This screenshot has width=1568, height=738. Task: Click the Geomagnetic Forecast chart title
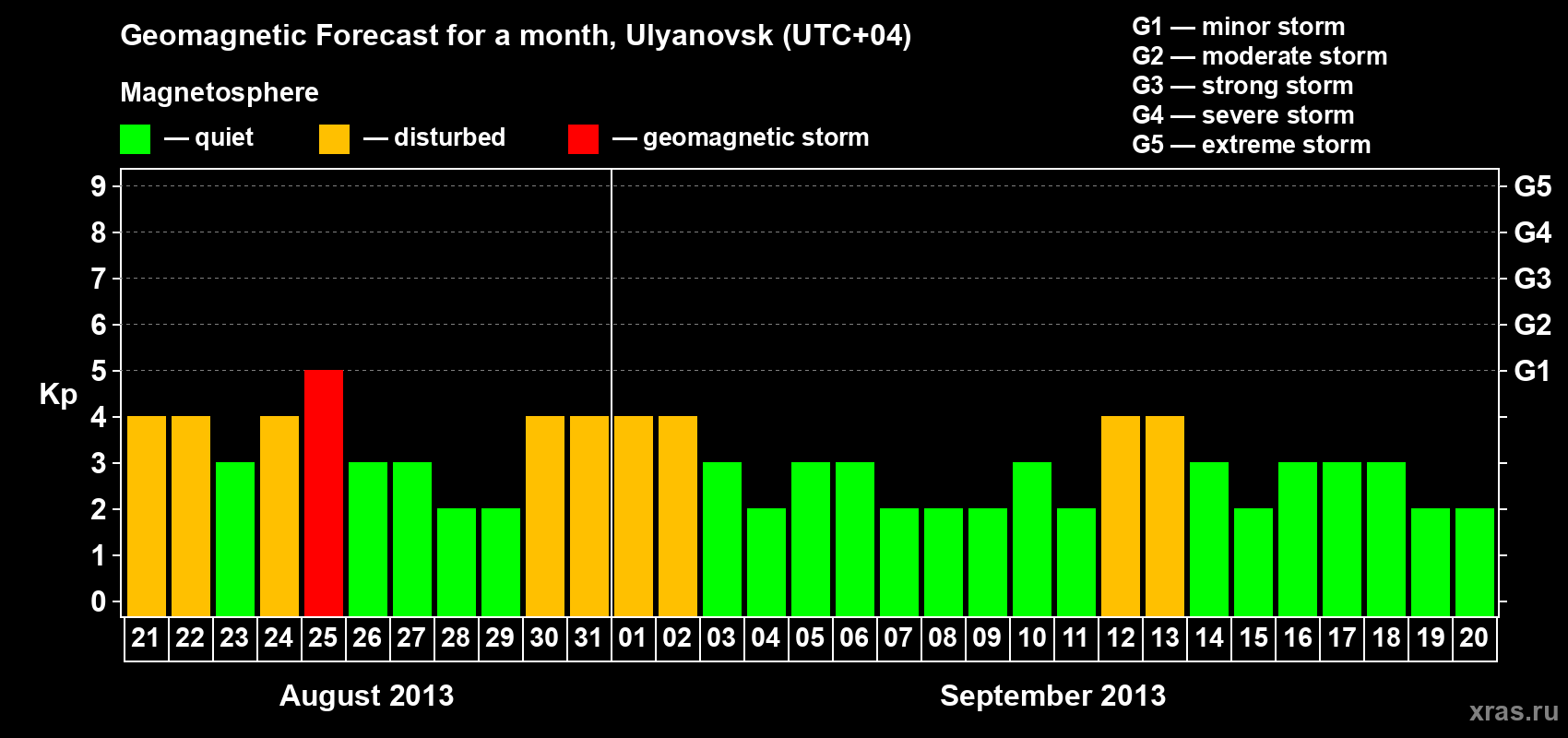(x=516, y=36)
